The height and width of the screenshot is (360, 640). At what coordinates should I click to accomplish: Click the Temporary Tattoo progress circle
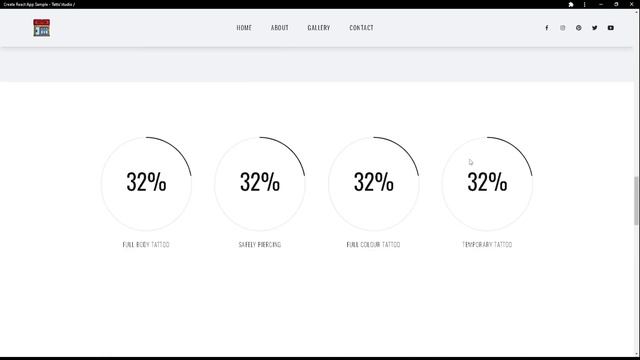[487, 184]
